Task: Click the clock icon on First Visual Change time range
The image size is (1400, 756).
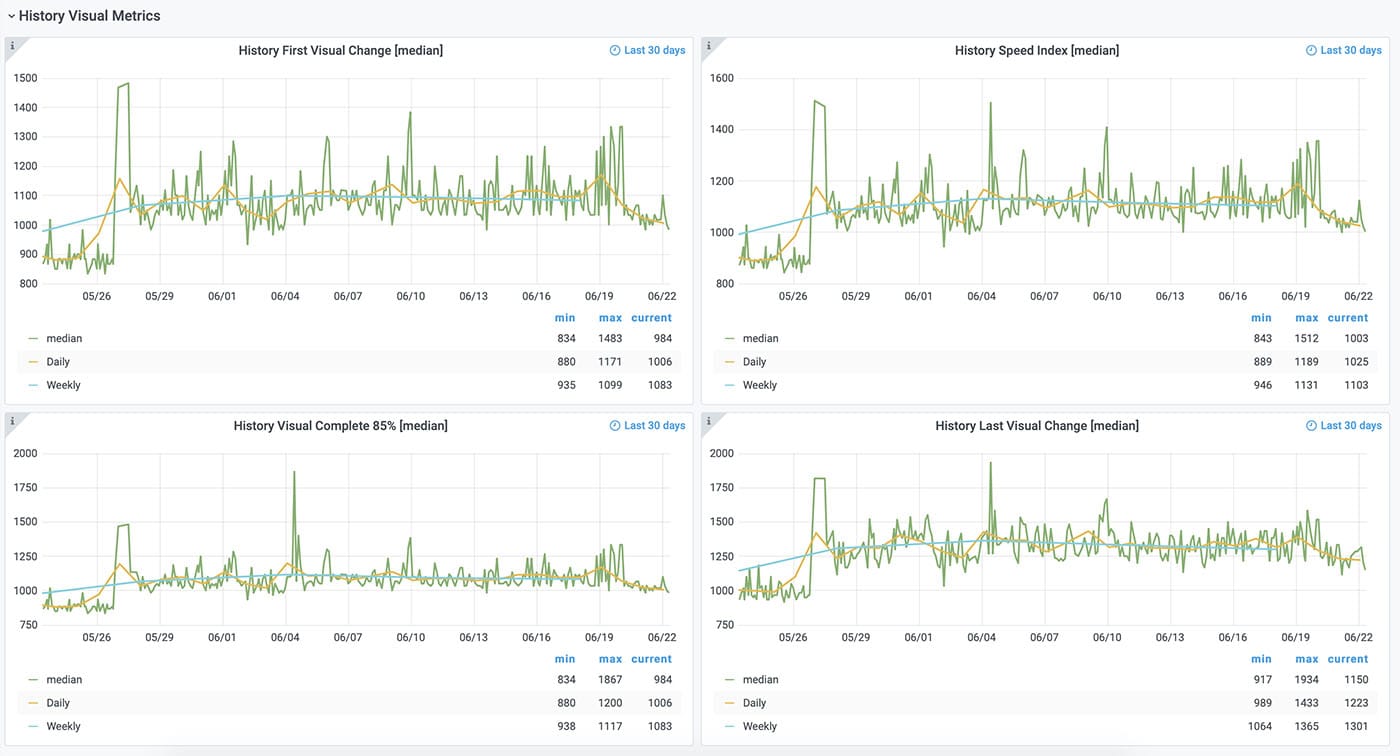Action: [x=613, y=49]
